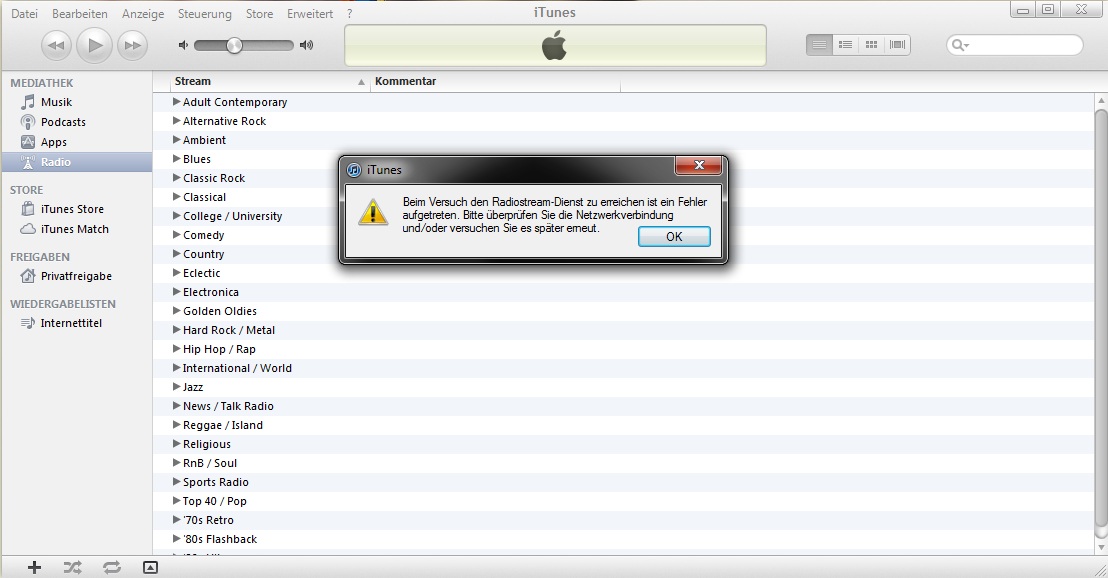Select the '80s Flashback row
Image resolution: width=1108 pixels, height=578 pixels.
coord(624,539)
